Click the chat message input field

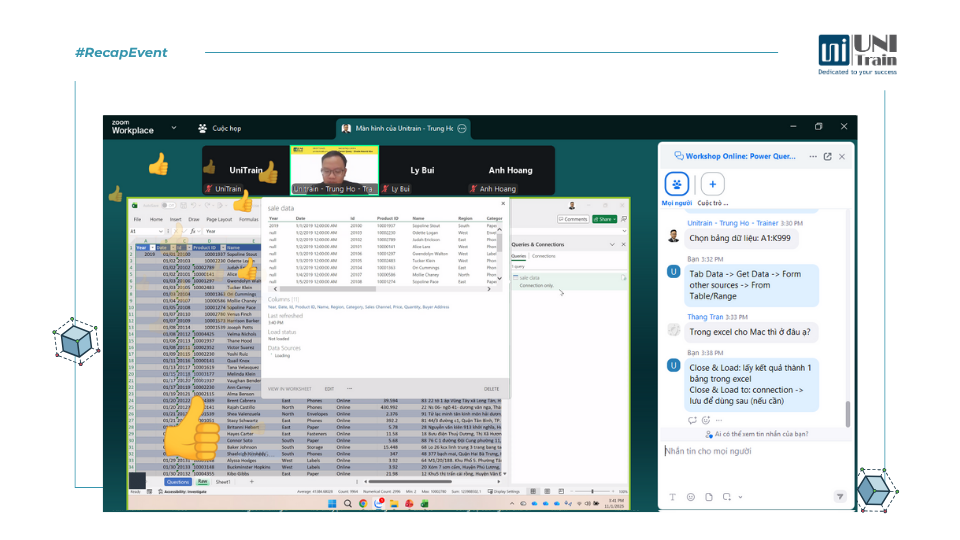[755, 451]
